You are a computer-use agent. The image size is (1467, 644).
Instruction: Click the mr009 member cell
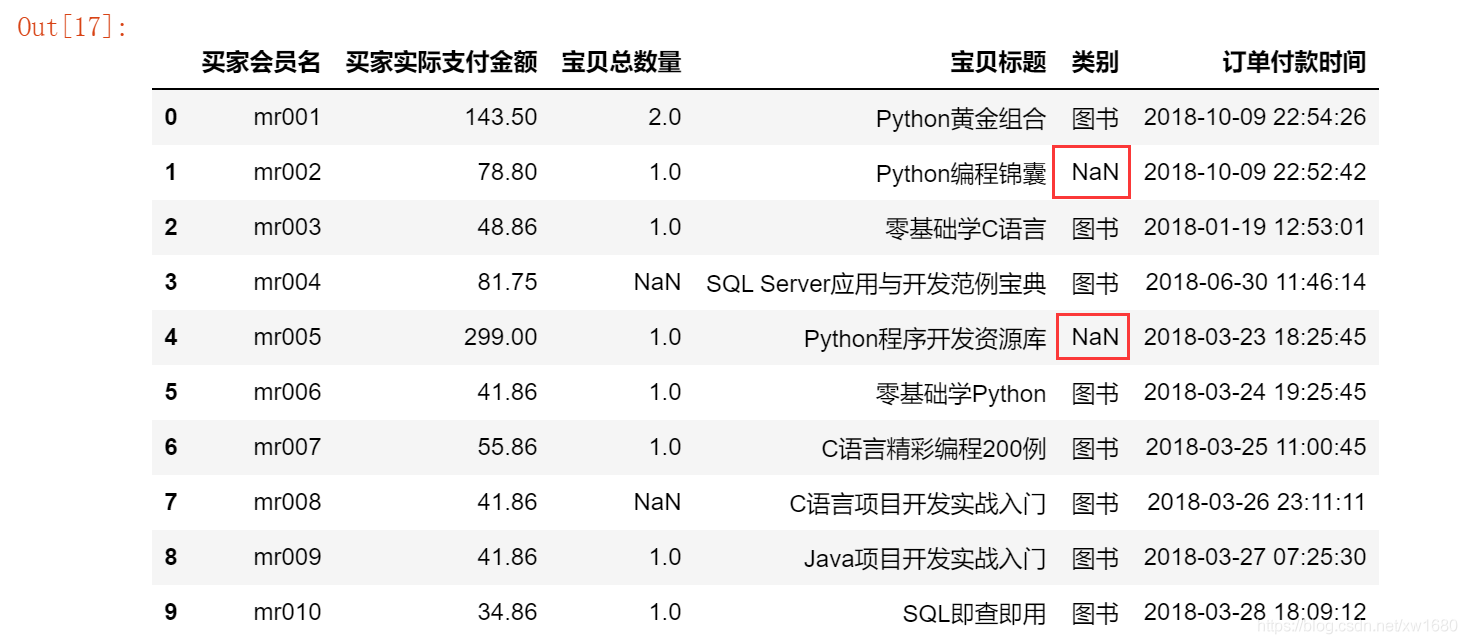click(x=287, y=557)
